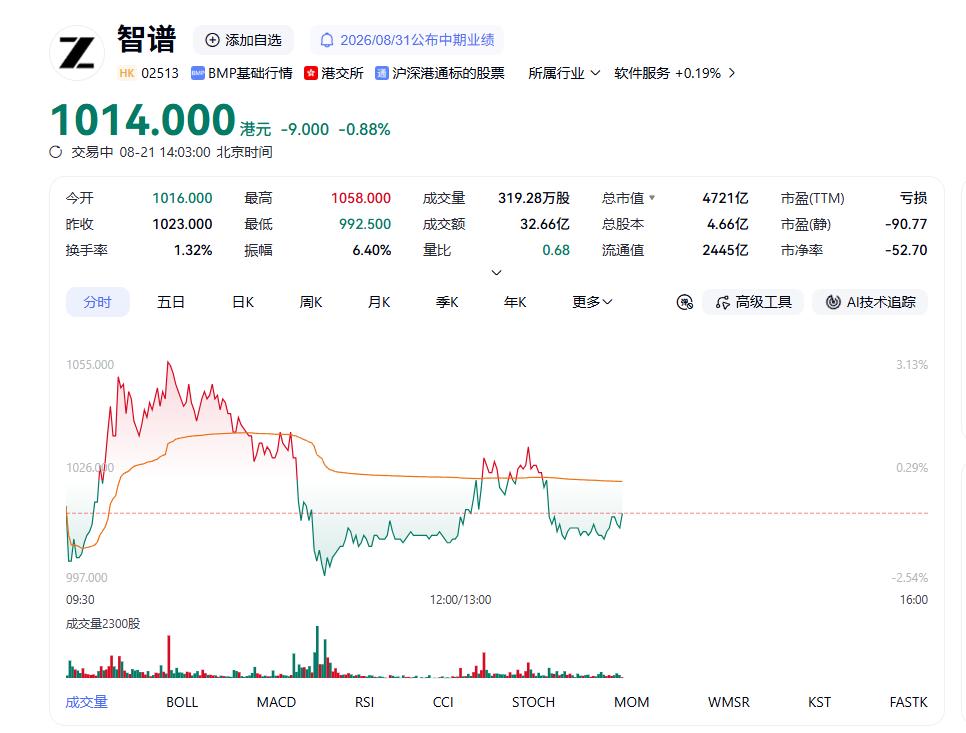This screenshot has width=966, height=733.
Task: Click the Zhipu company logo
Action: (77, 53)
